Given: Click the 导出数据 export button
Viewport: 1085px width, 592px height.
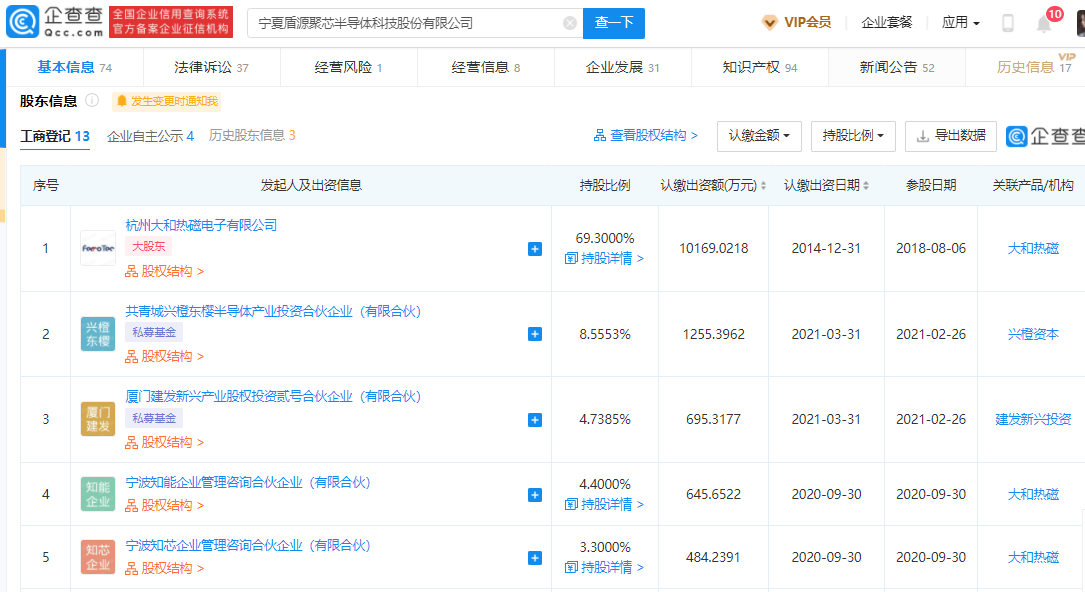Looking at the screenshot, I should (951, 136).
